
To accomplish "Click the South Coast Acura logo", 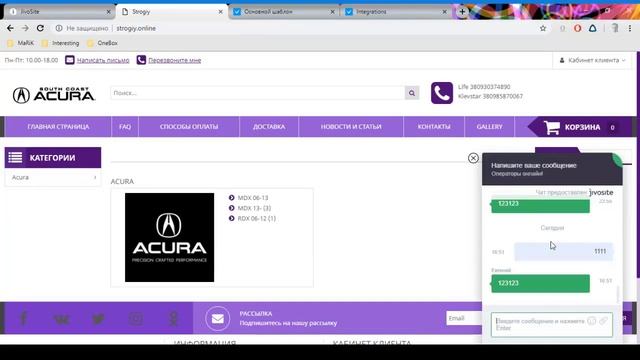I will [x=53, y=95].
